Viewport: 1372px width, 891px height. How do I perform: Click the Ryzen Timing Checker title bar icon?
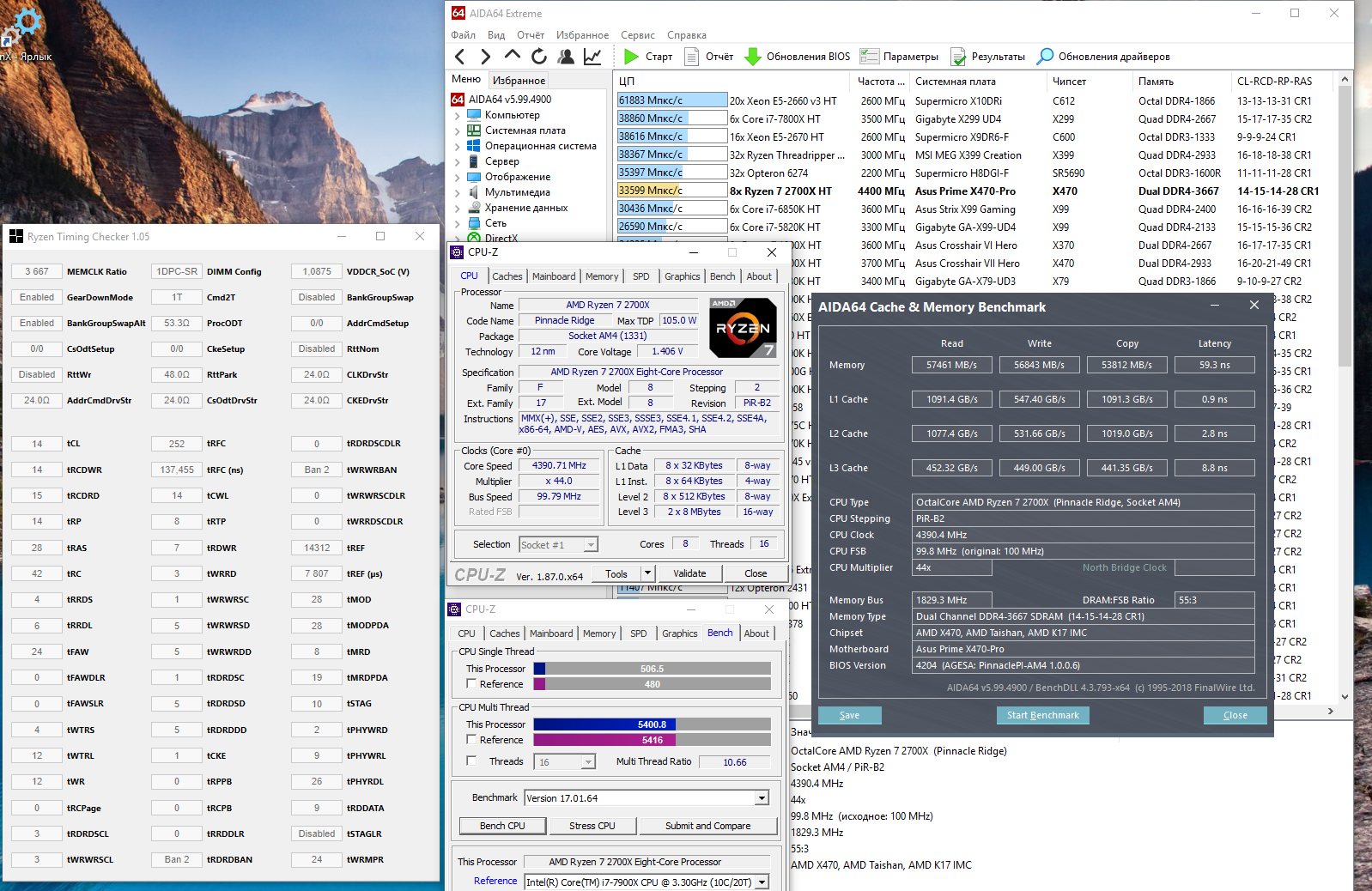[16, 236]
